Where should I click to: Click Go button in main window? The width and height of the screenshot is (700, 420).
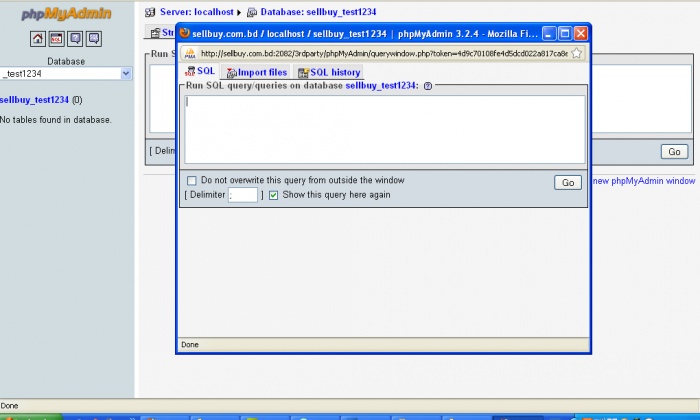(674, 152)
